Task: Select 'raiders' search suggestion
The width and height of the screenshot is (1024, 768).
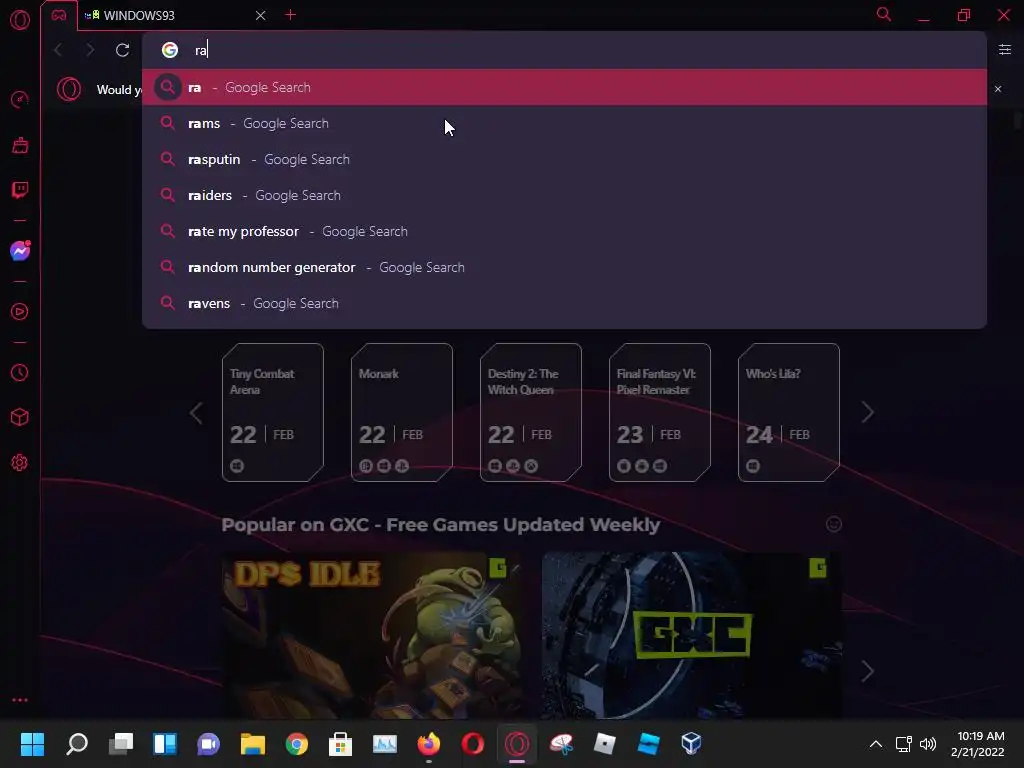Action: pyautogui.click(x=564, y=195)
